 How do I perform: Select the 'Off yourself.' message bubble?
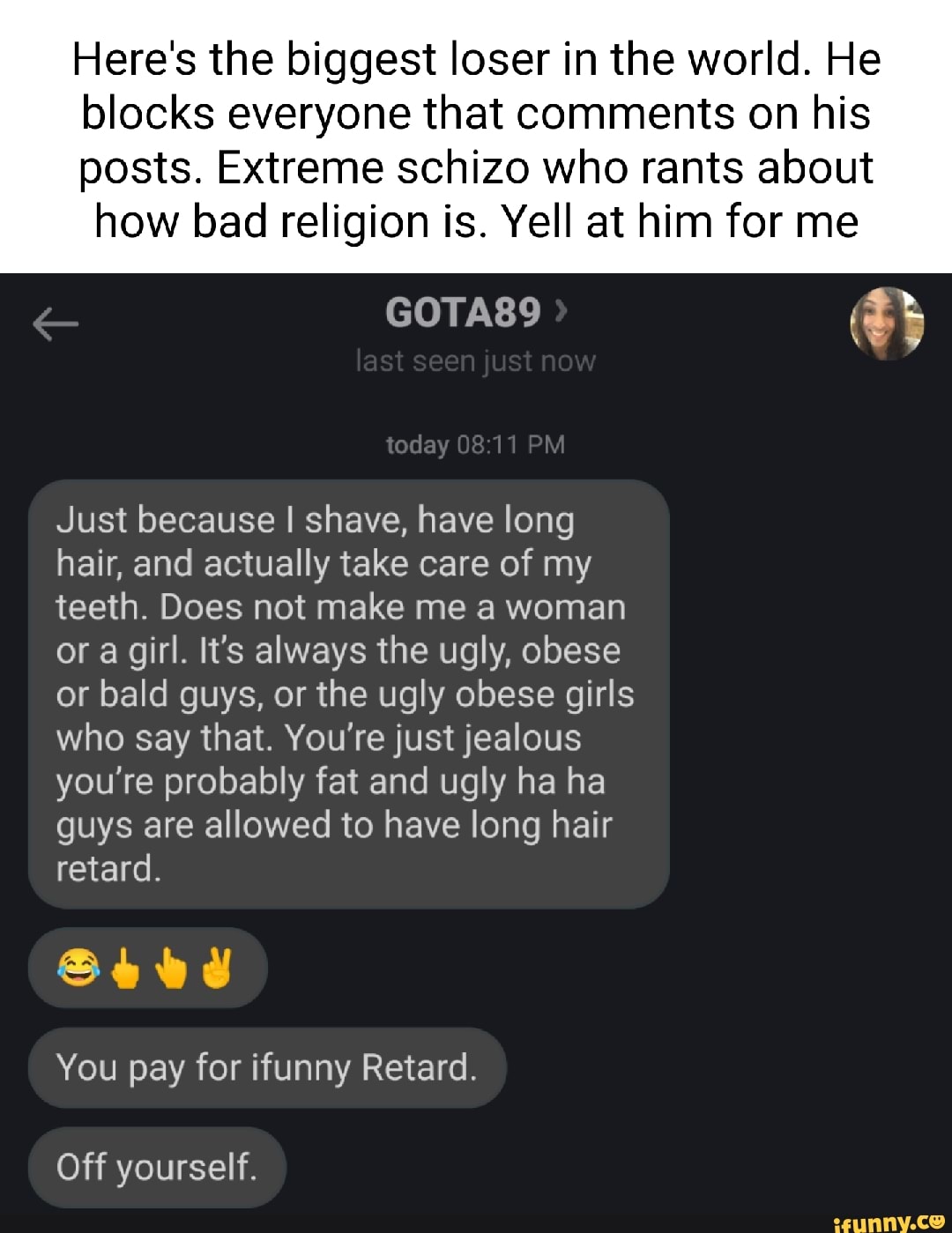coord(157,1167)
